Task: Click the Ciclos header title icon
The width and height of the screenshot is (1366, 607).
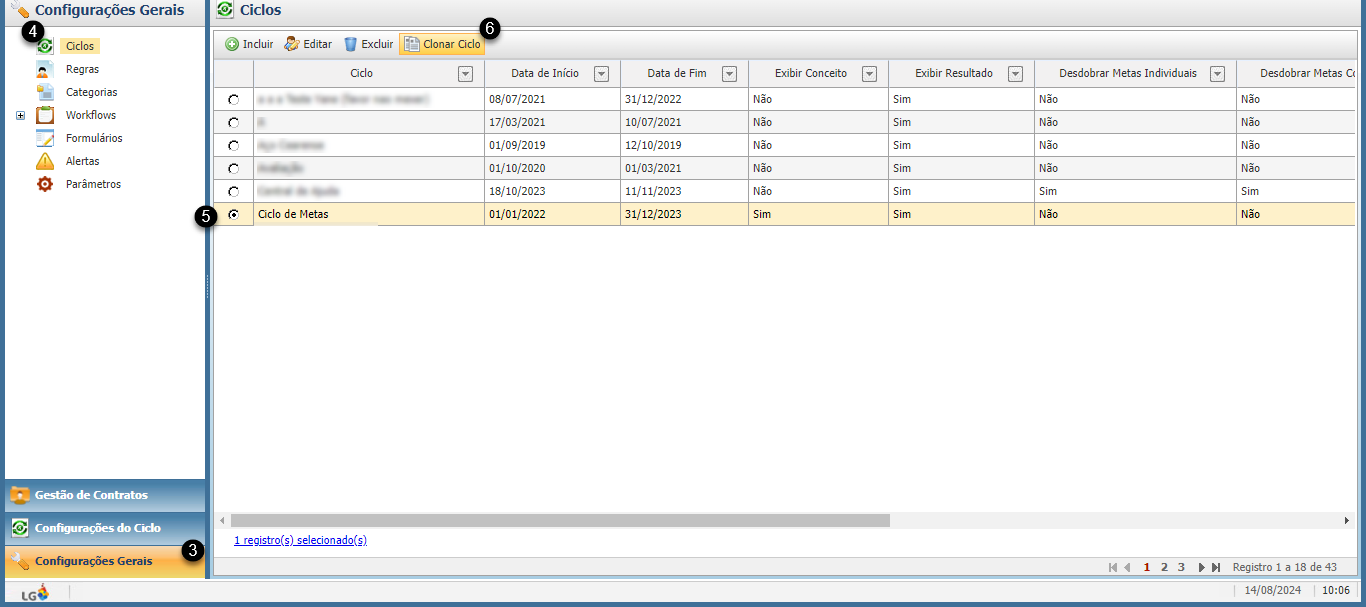Action: [x=225, y=10]
